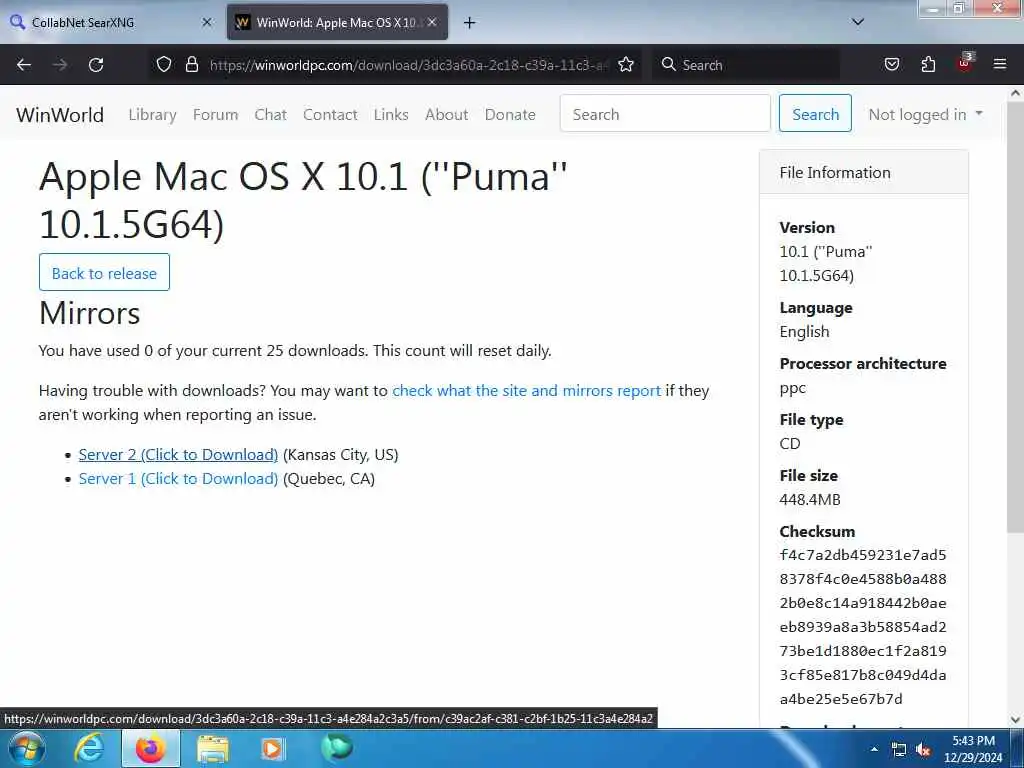
Task: Open the taskbar clock and date
Action: (x=973, y=749)
